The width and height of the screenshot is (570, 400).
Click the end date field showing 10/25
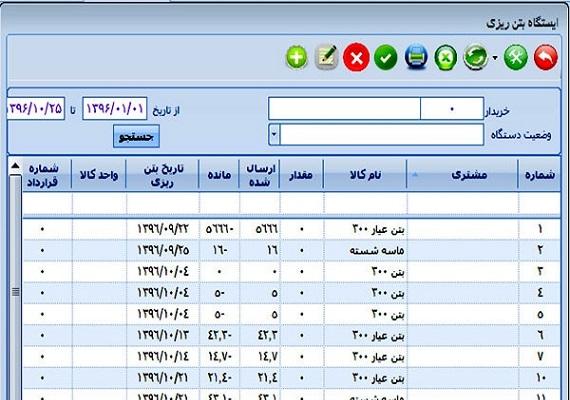(35, 108)
